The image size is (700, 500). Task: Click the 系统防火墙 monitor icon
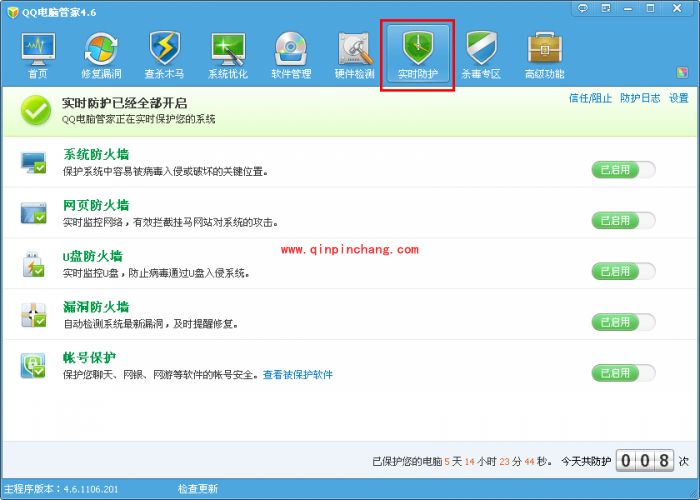pos(33,162)
